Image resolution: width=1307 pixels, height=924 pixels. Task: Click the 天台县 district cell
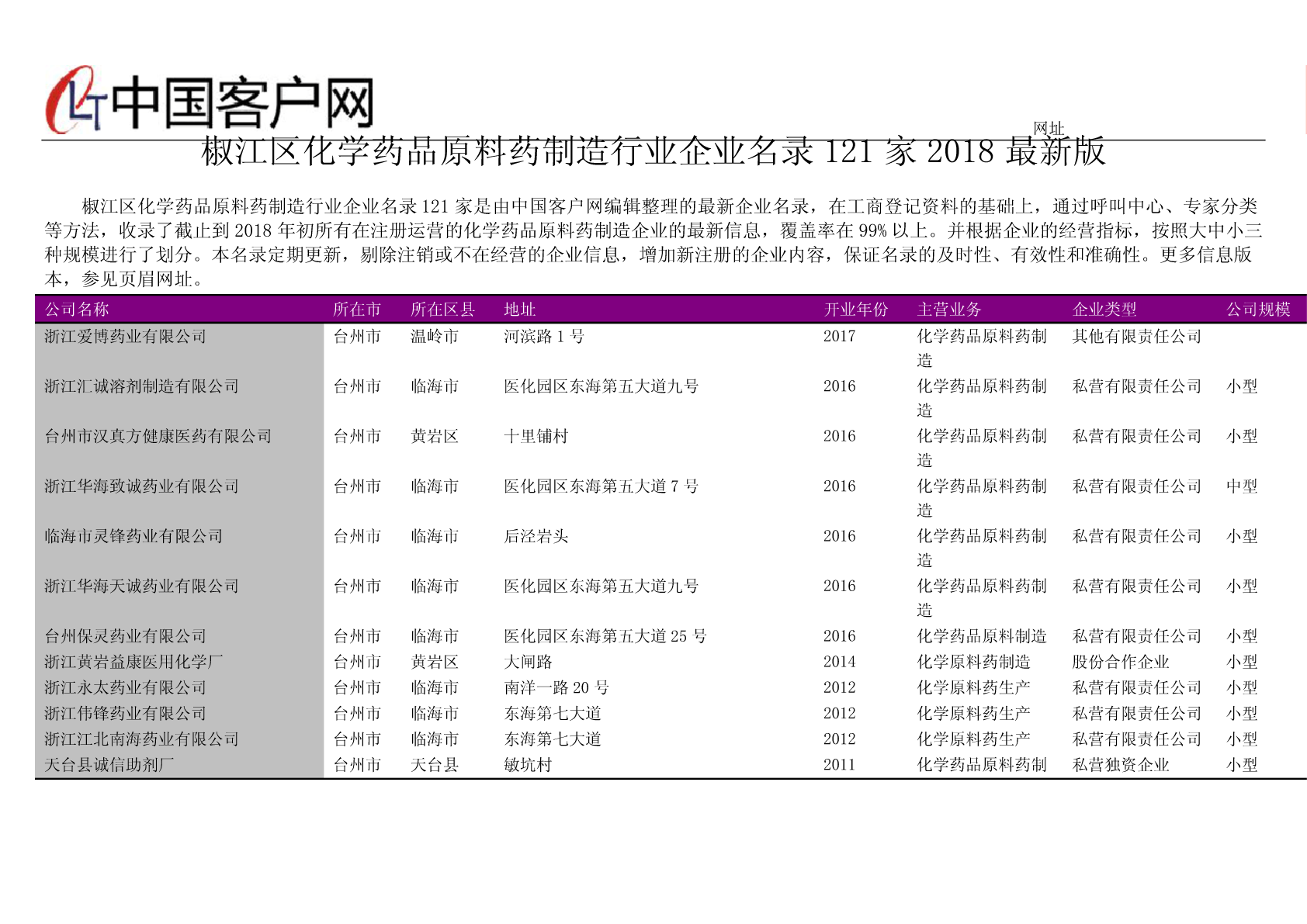coord(435,764)
